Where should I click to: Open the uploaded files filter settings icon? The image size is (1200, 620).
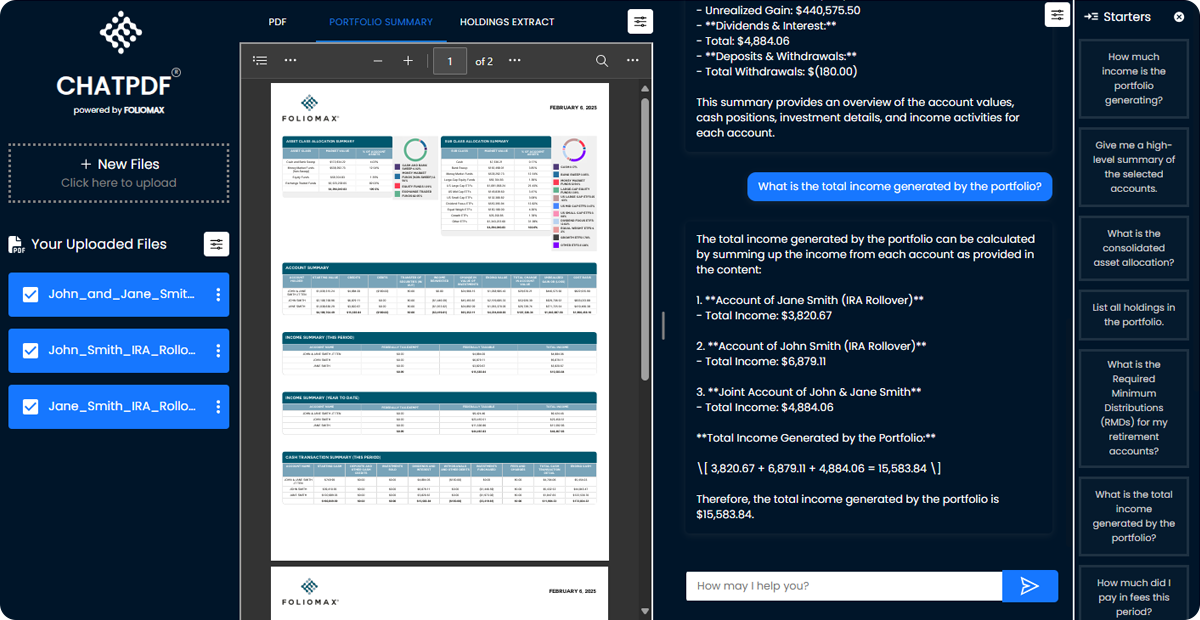(216, 244)
